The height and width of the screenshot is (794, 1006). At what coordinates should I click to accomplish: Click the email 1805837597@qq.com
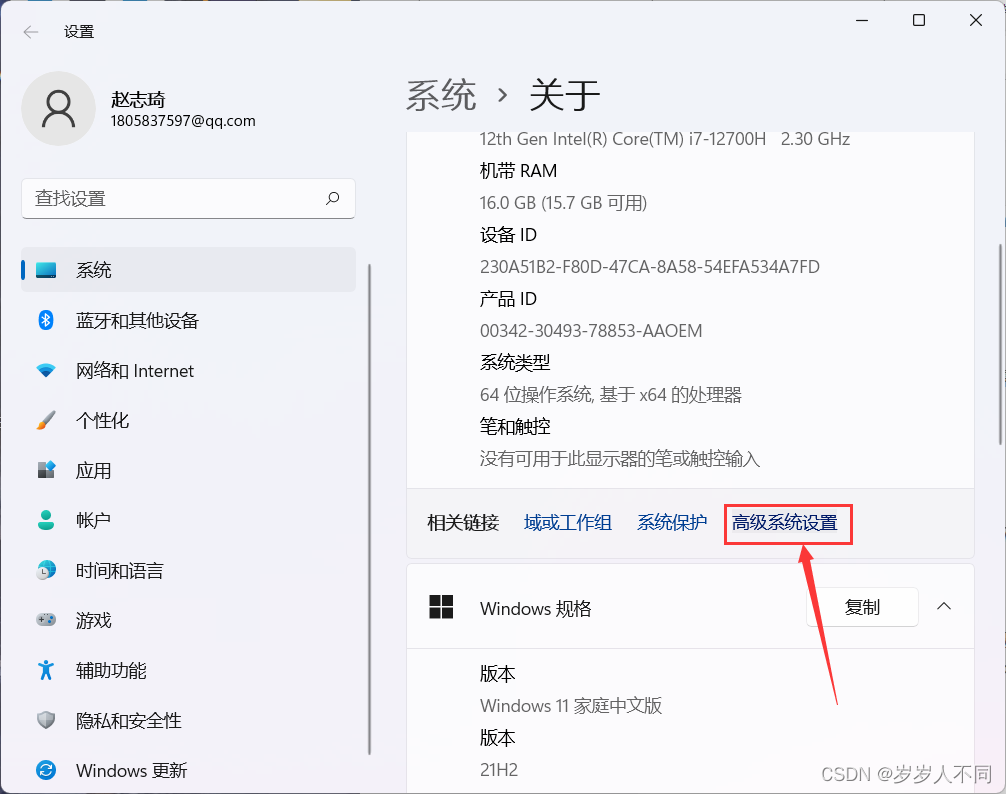[x=183, y=121]
